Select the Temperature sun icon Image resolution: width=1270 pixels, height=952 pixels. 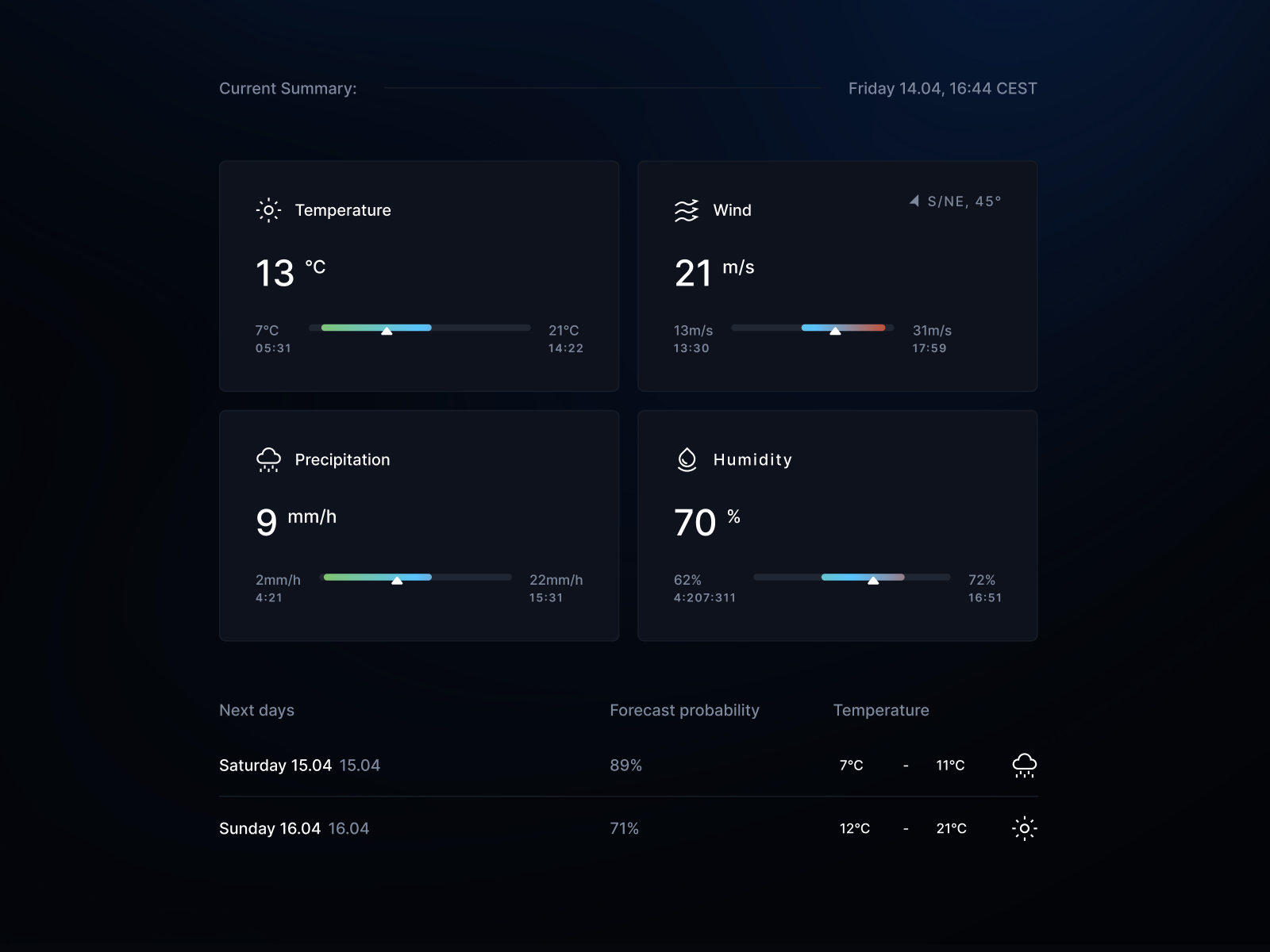click(268, 210)
